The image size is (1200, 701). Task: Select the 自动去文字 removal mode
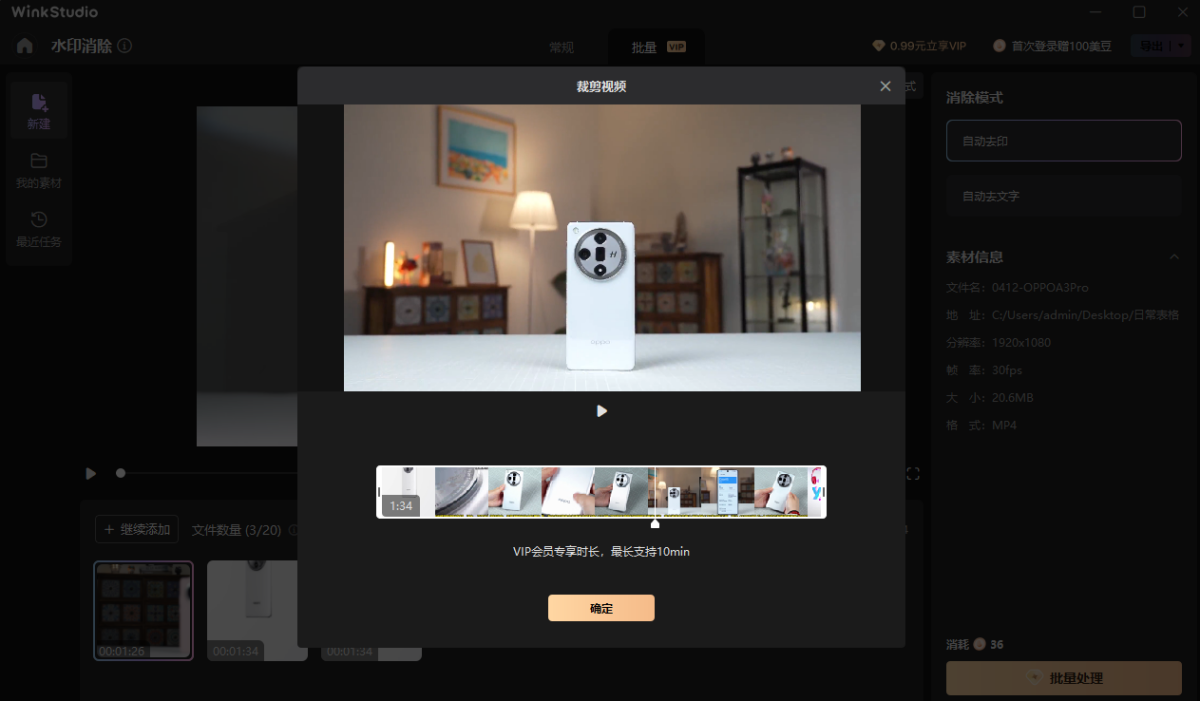pyautogui.click(x=1063, y=196)
